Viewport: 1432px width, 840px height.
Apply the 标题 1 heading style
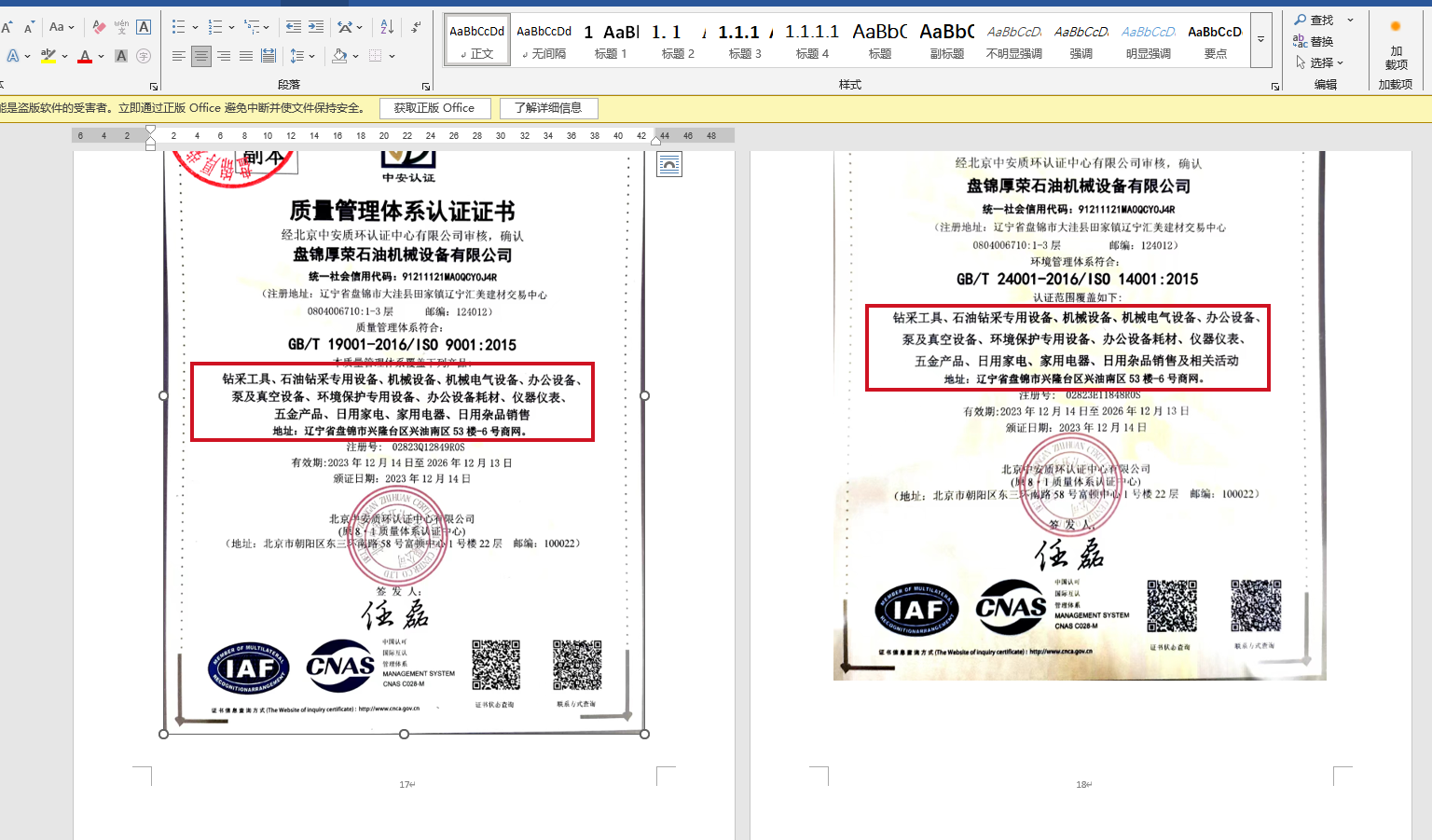611,40
